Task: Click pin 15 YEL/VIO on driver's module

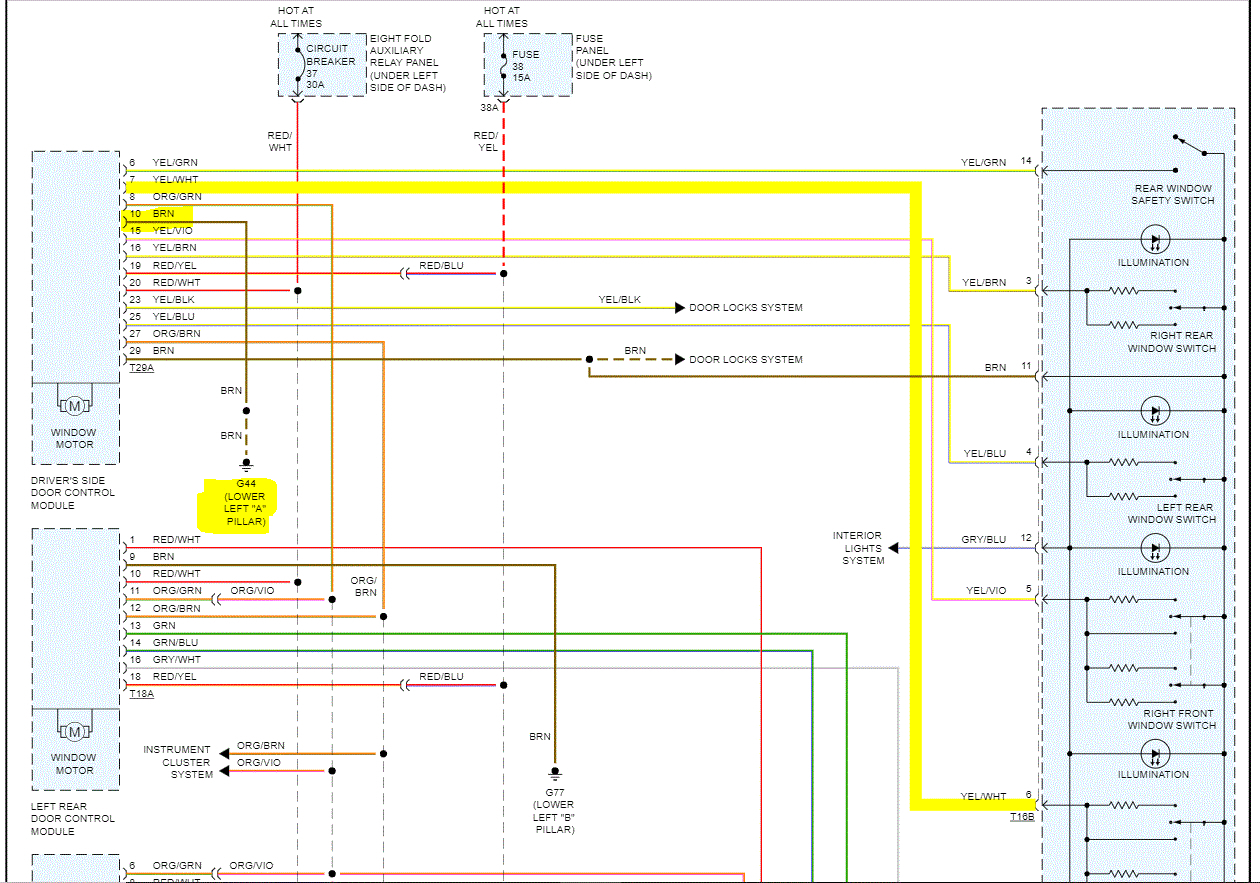Action: (161, 231)
